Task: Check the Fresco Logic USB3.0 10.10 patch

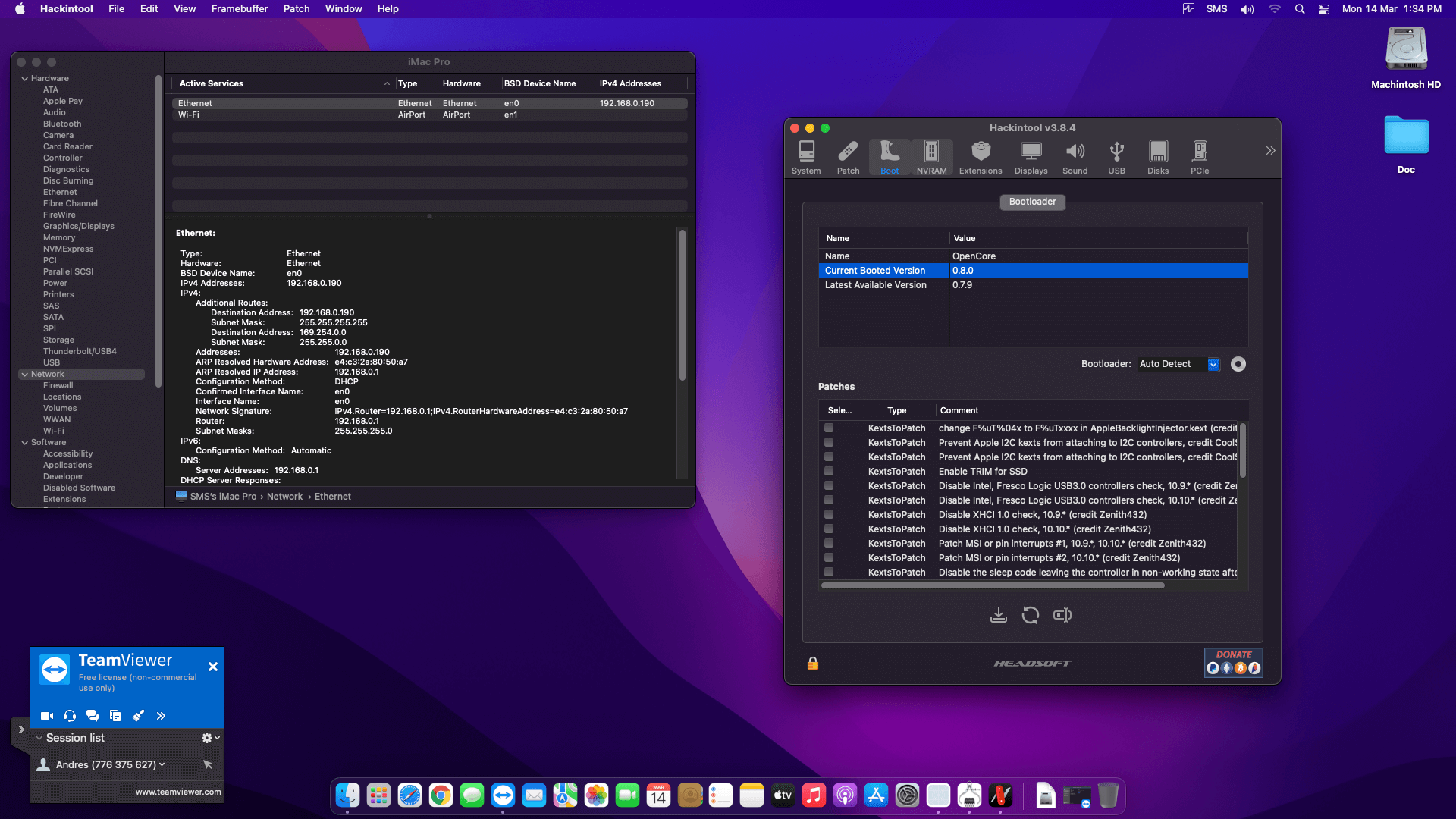Action: [x=829, y=500]
